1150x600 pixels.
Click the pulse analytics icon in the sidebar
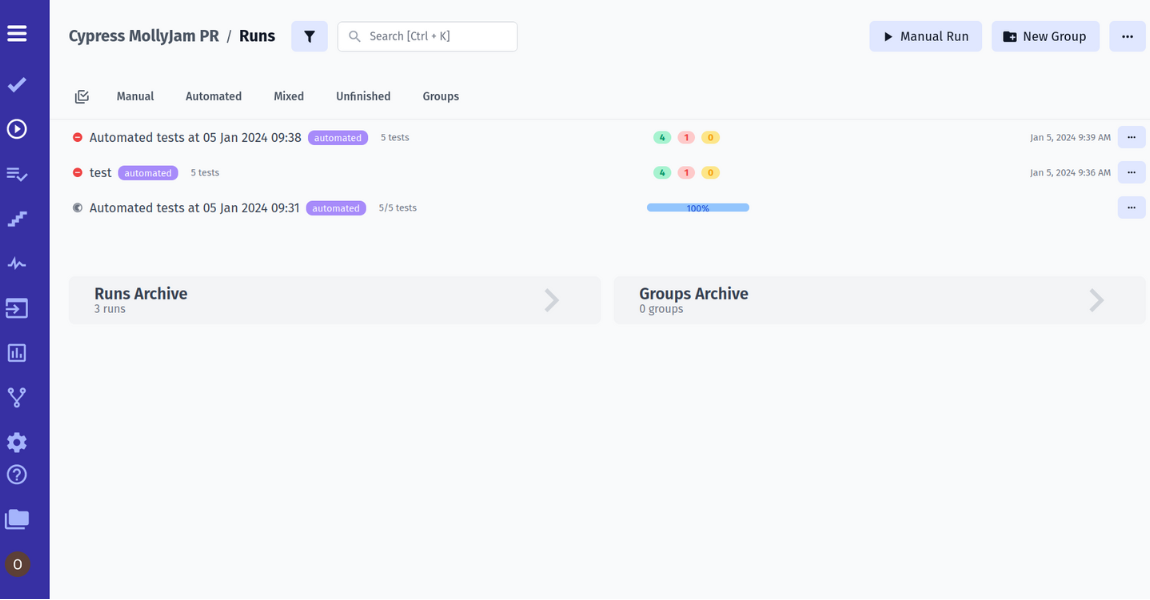click(16, 263)
